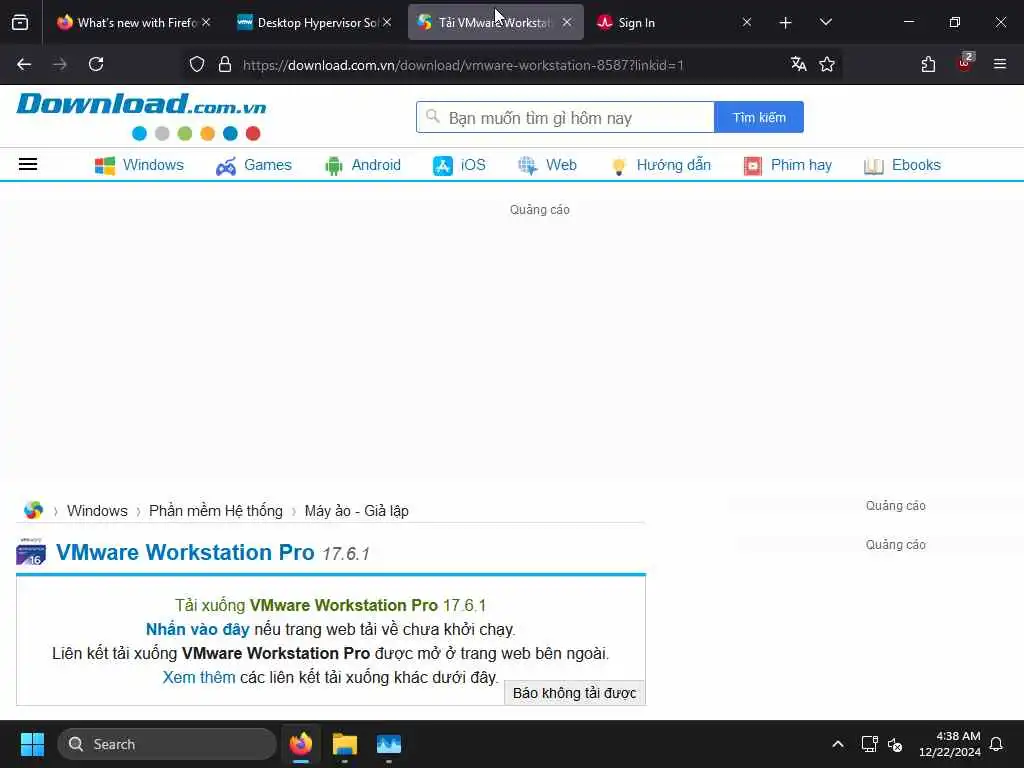The height and width of the screenshot is (768, 1024).
Task: Click Nhấn vào đây download link
Action: click(x=197, y=630)
